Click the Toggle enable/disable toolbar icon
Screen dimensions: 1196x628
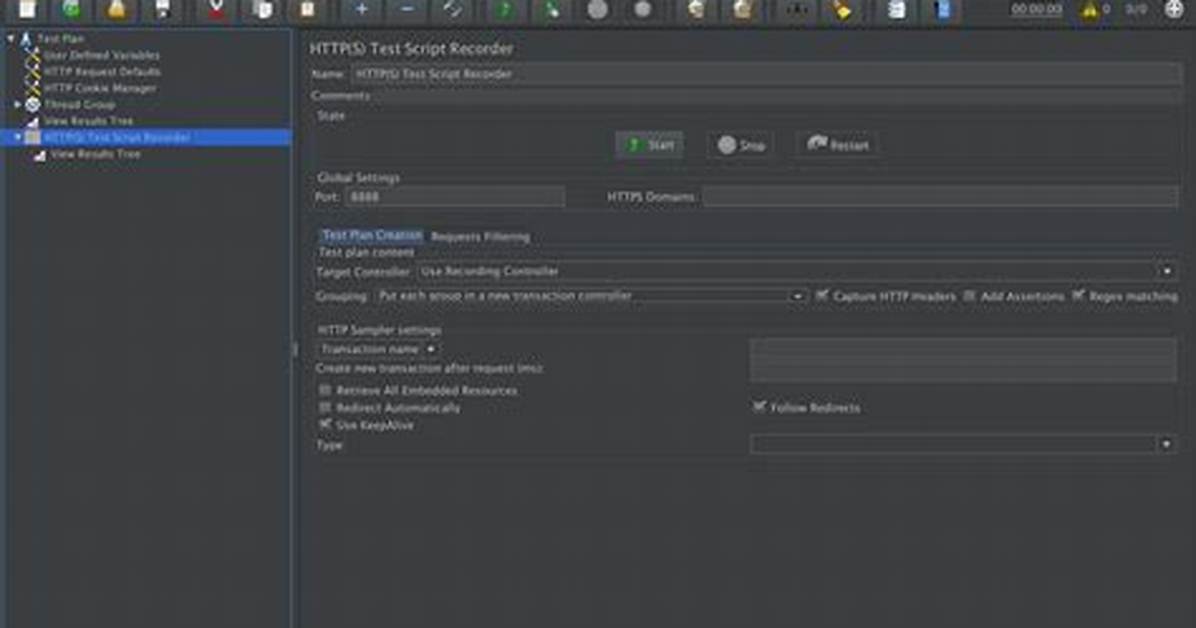(x=453, y=9)
